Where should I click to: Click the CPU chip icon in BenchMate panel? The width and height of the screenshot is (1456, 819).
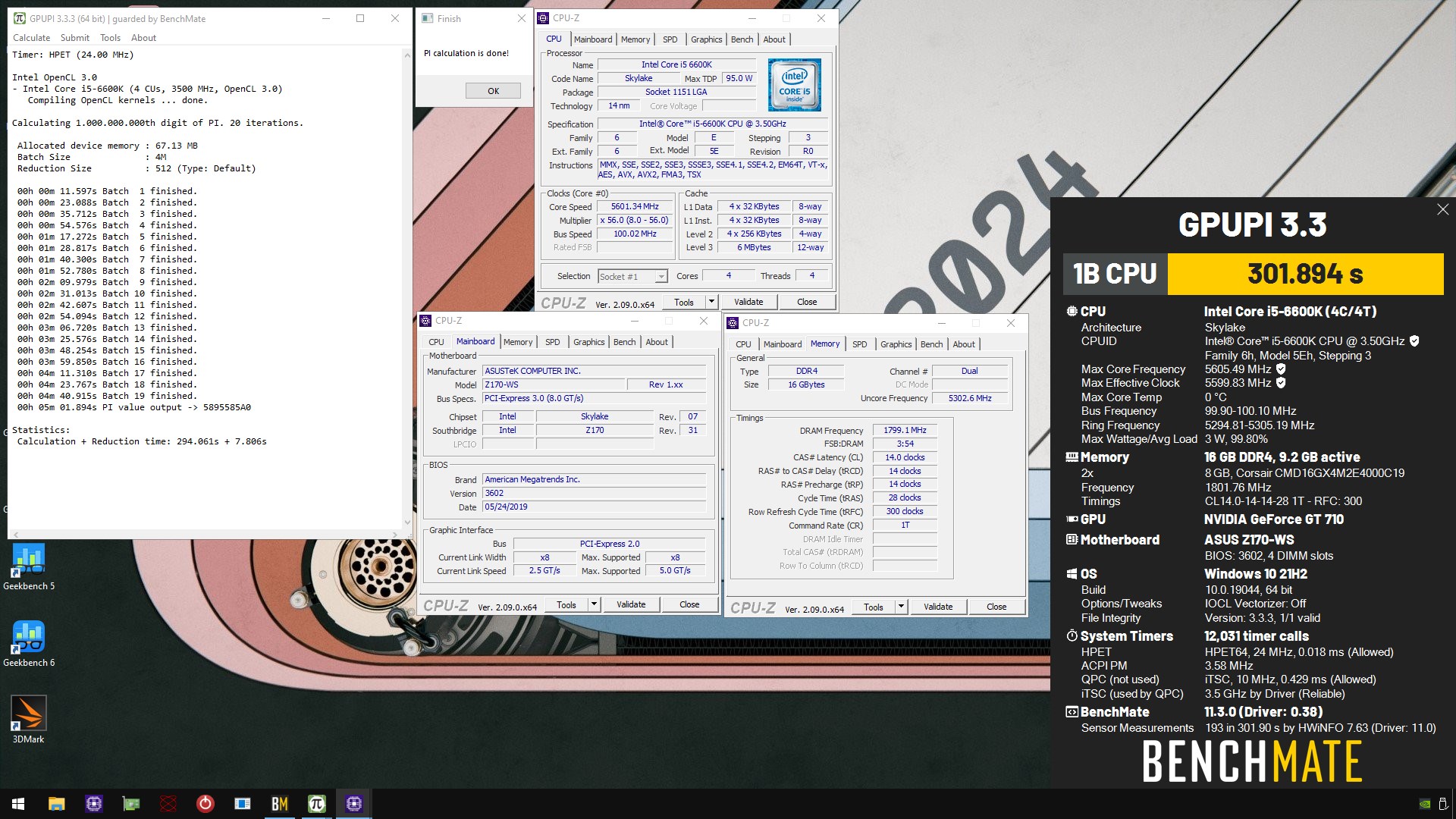coord(1072,311)
